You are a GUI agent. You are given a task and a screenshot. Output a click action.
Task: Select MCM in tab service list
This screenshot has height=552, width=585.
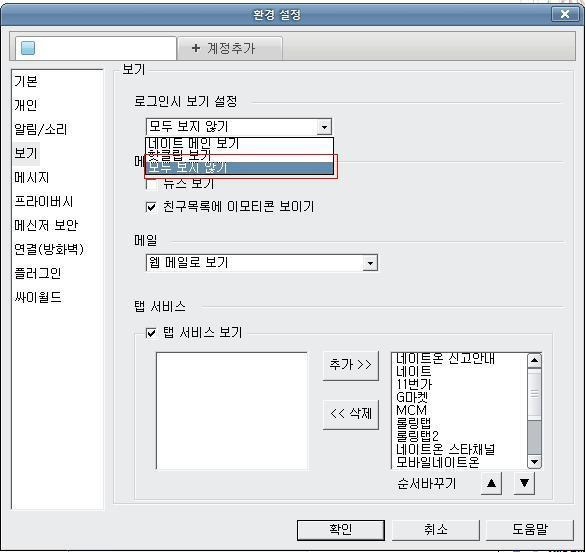click(x=411, y=410)
